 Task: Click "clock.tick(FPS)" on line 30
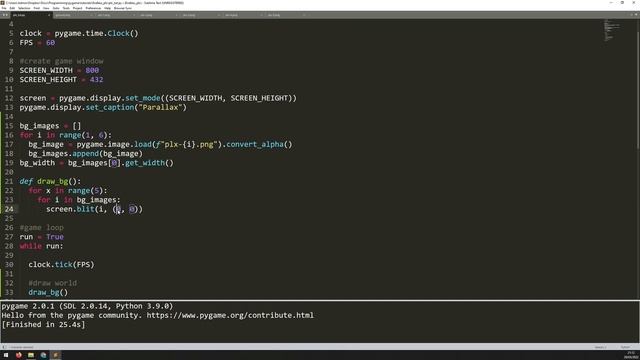click(61, 264)
